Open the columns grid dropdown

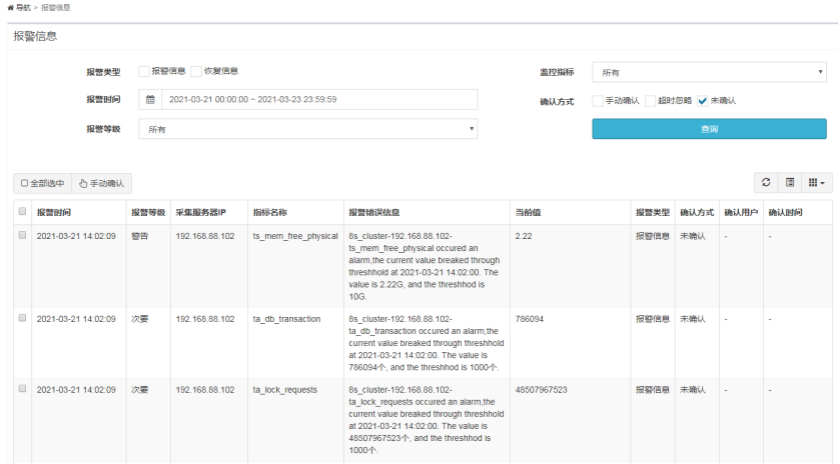[816, 183]
